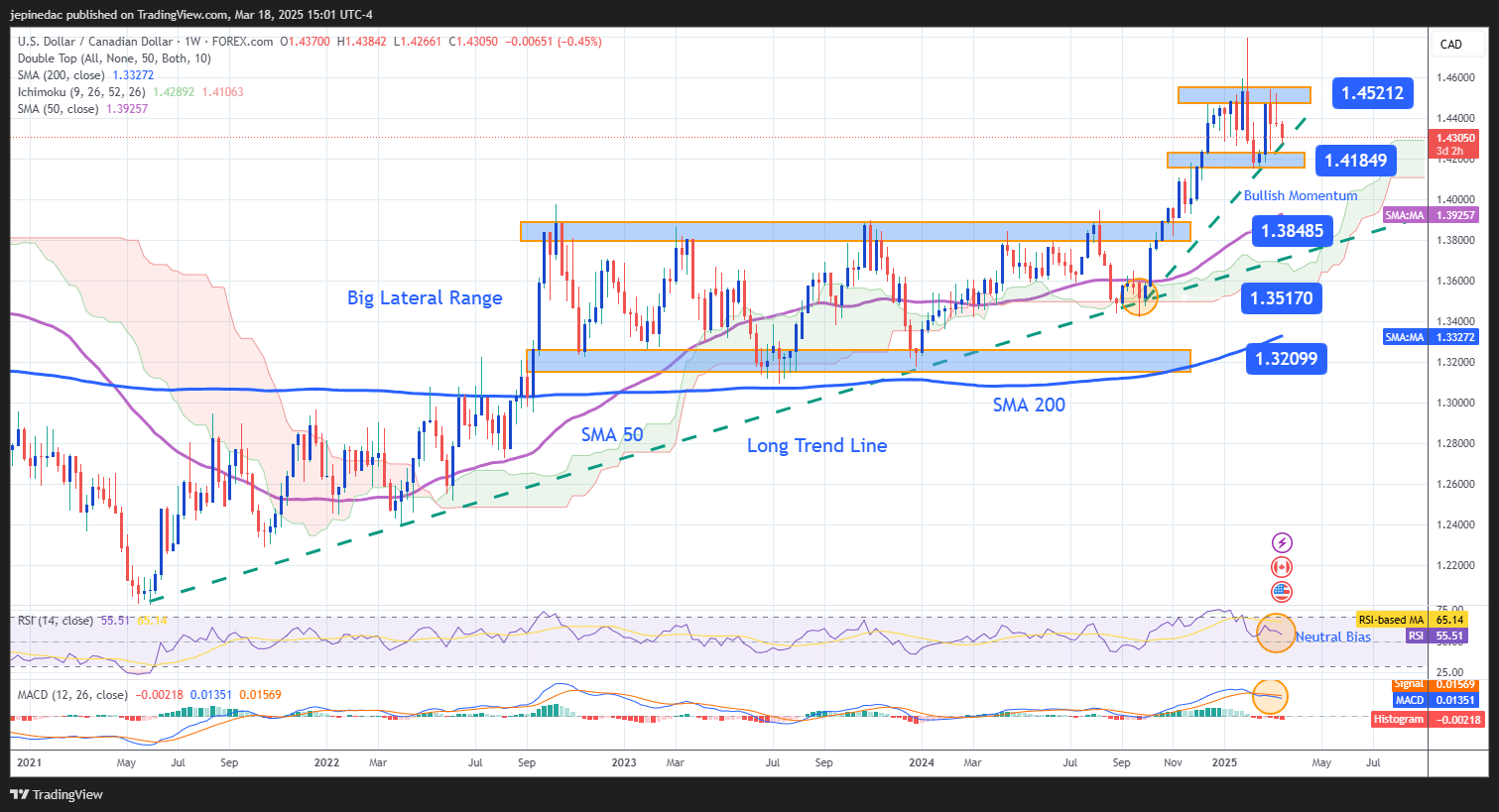The width and height of the screenshot is (1499, 812).
Task: Select the SMA (200, close) indicator legend
Action: tap(86, 75)
